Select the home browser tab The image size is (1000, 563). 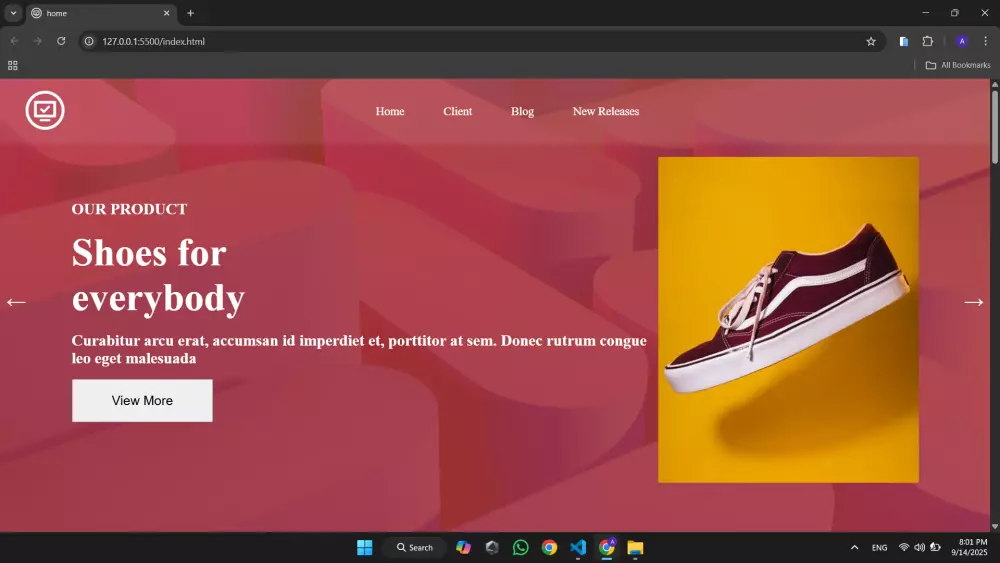(x=101, y=13)
